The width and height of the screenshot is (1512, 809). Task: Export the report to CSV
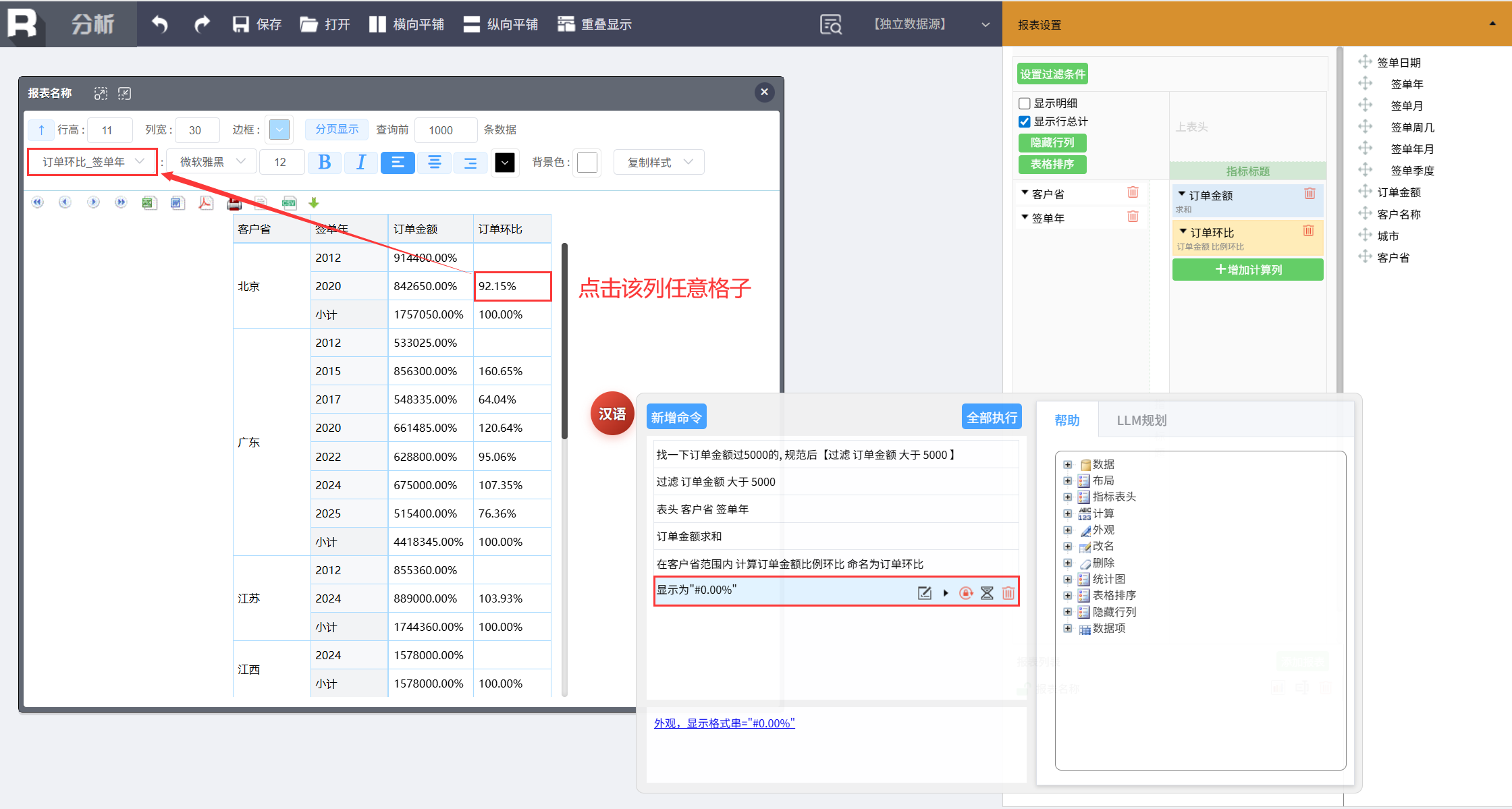tap(290, 202)
